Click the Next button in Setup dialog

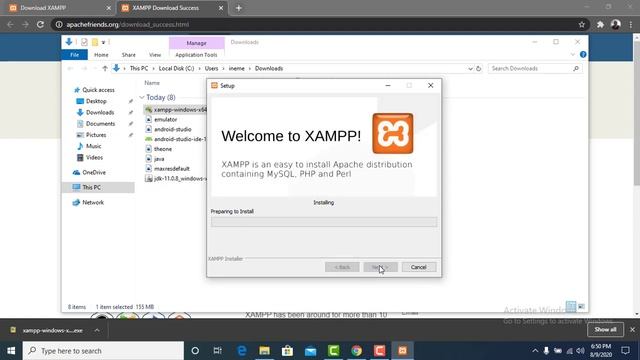(380, 267)
